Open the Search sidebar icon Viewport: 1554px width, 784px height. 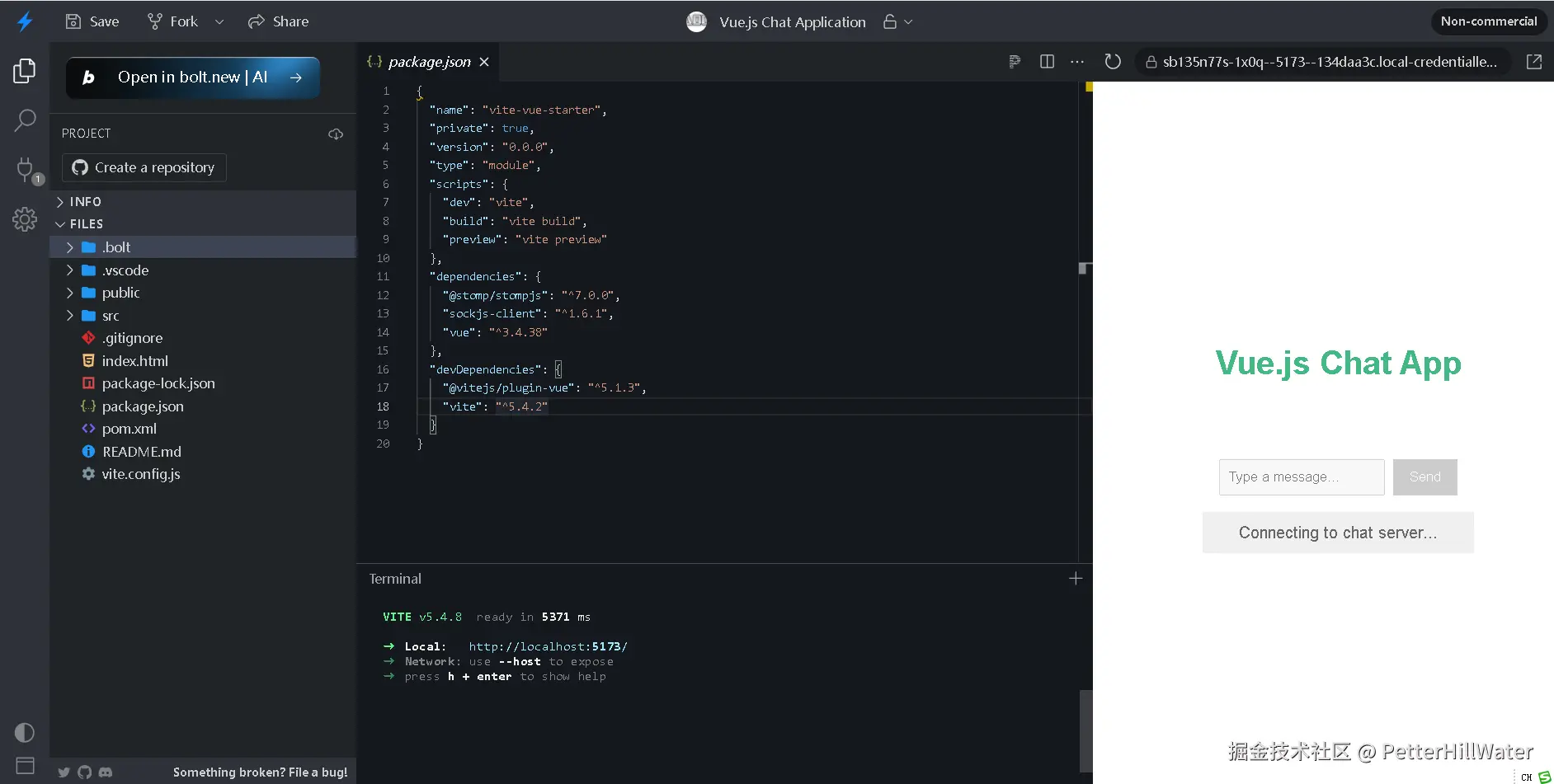[x=25, y=120]
